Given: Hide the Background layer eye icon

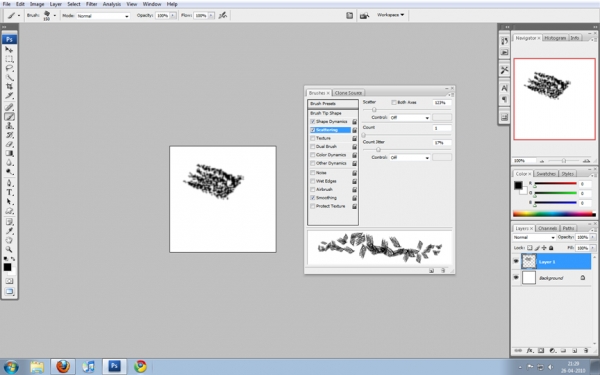Looking at the screenshot, I should (x=516, y=277).
